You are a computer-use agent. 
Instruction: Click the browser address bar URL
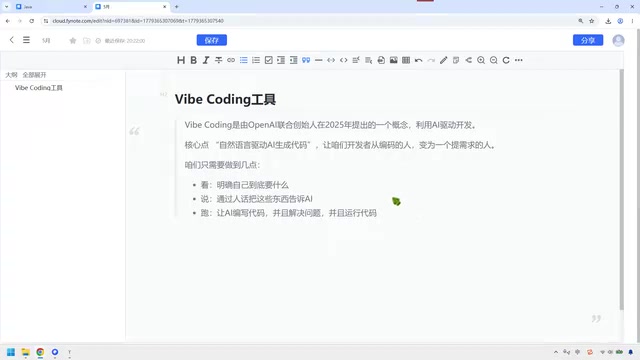[x=138, y=21]
